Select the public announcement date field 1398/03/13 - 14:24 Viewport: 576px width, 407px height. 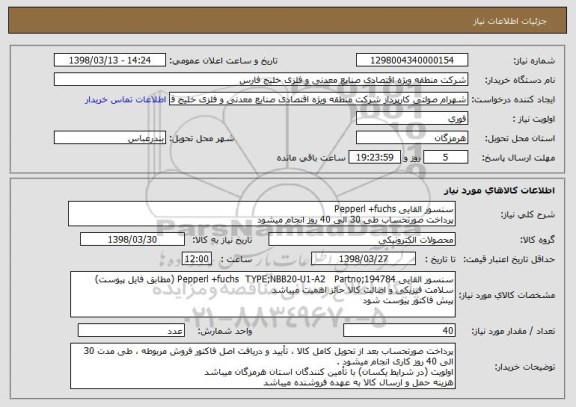pos(110,60)
